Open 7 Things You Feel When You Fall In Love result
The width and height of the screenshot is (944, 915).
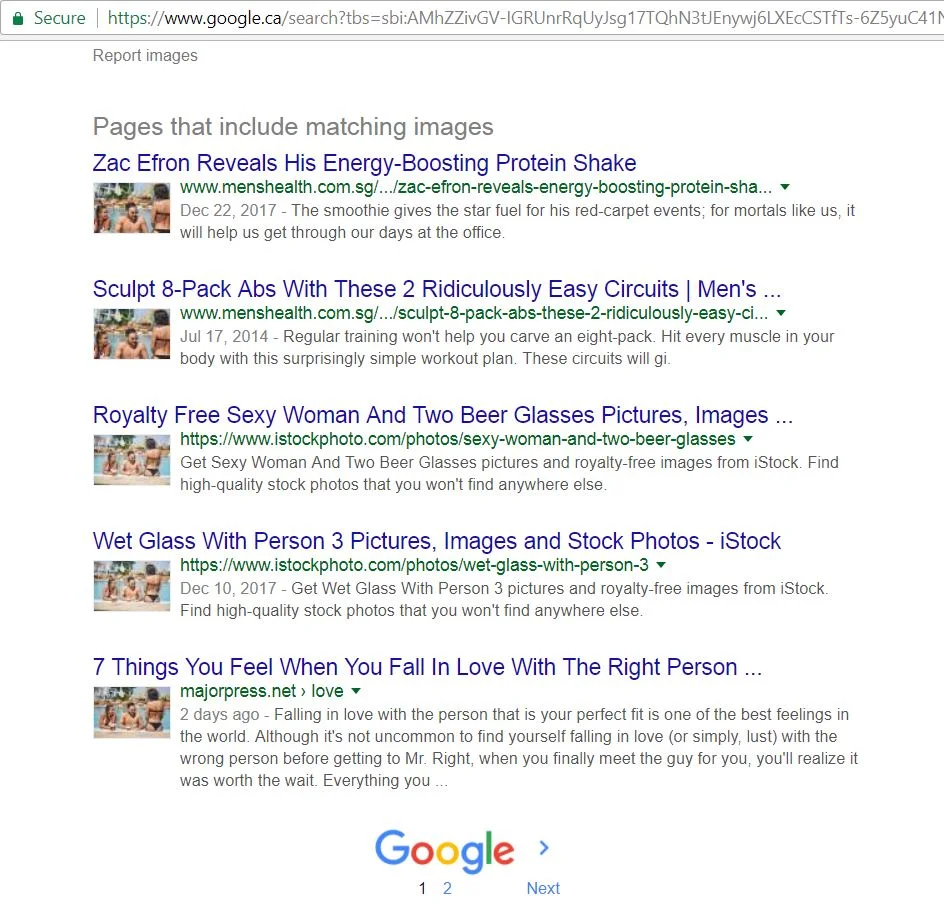click(427, 667)
